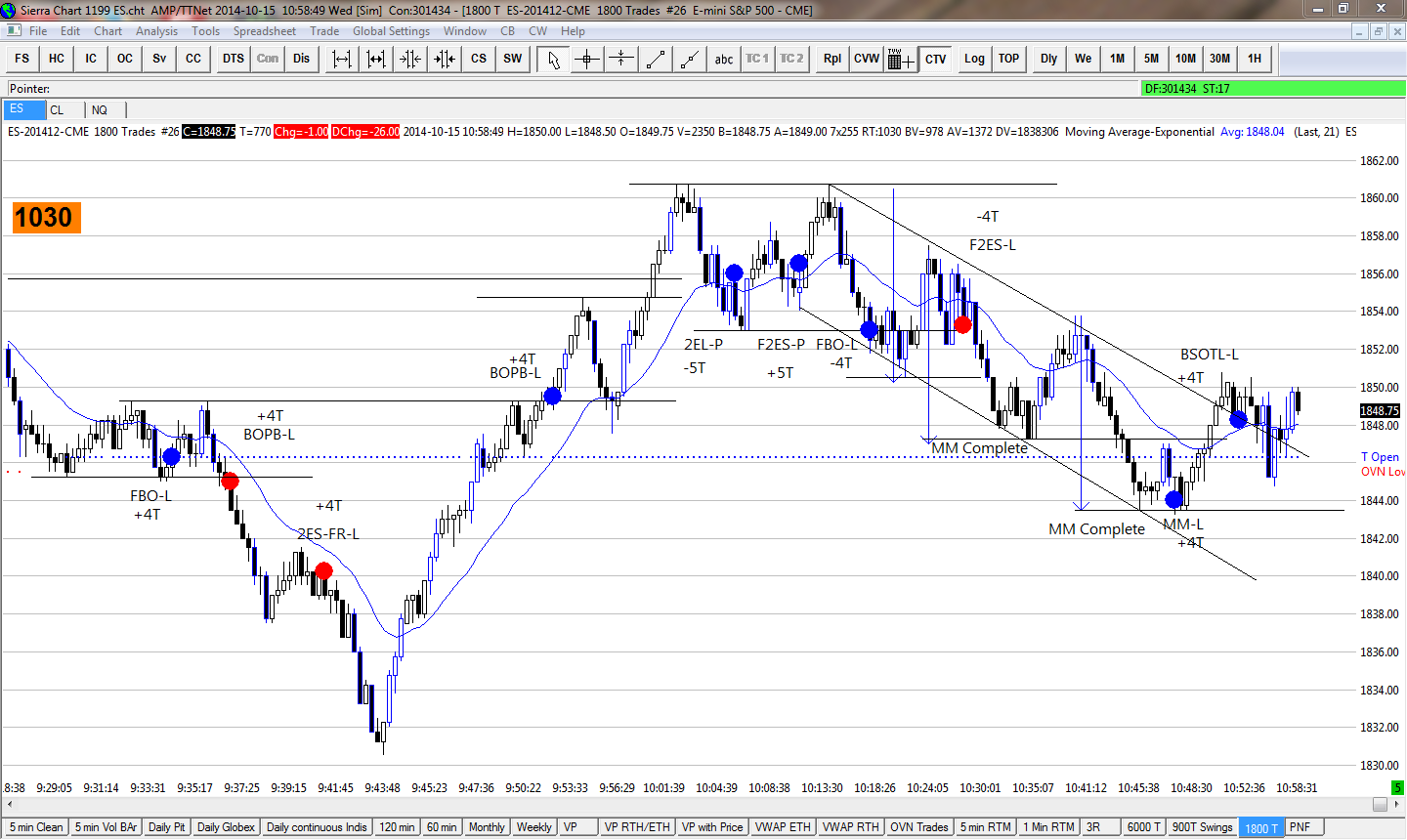The image size is (1407, 840).
Task: Select the ES symbol tab
Action: (x=23, y=109)
